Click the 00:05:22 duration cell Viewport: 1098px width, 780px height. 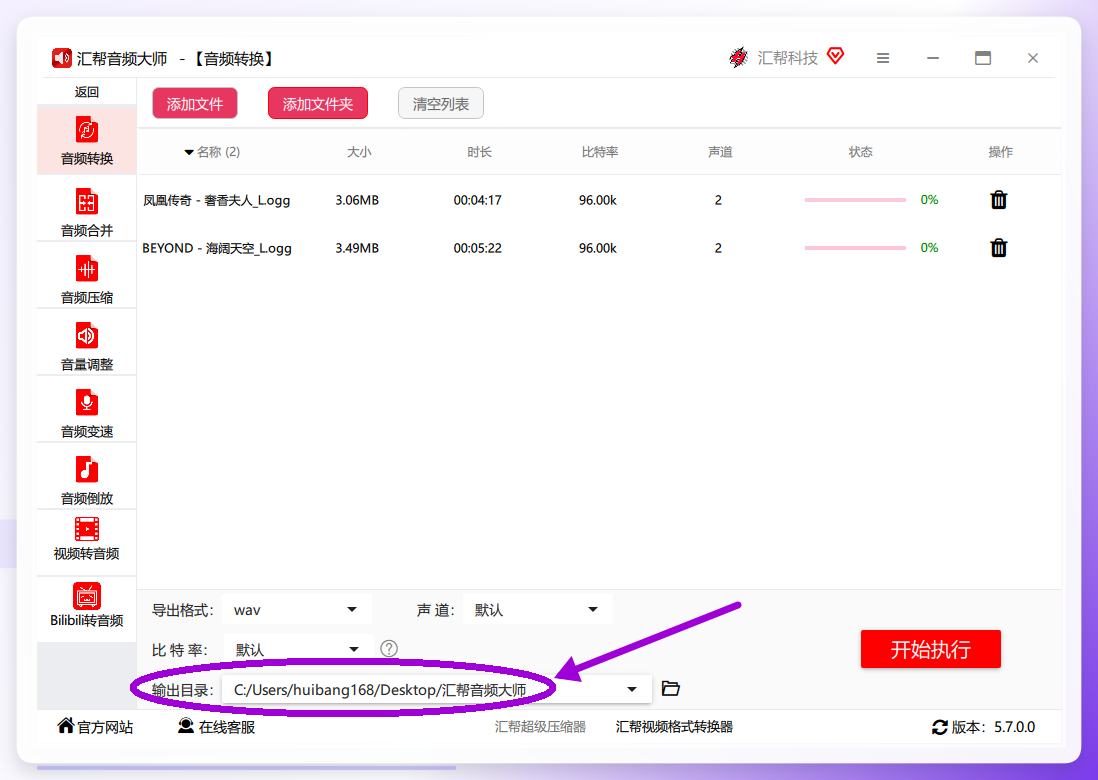coord(478,248)
